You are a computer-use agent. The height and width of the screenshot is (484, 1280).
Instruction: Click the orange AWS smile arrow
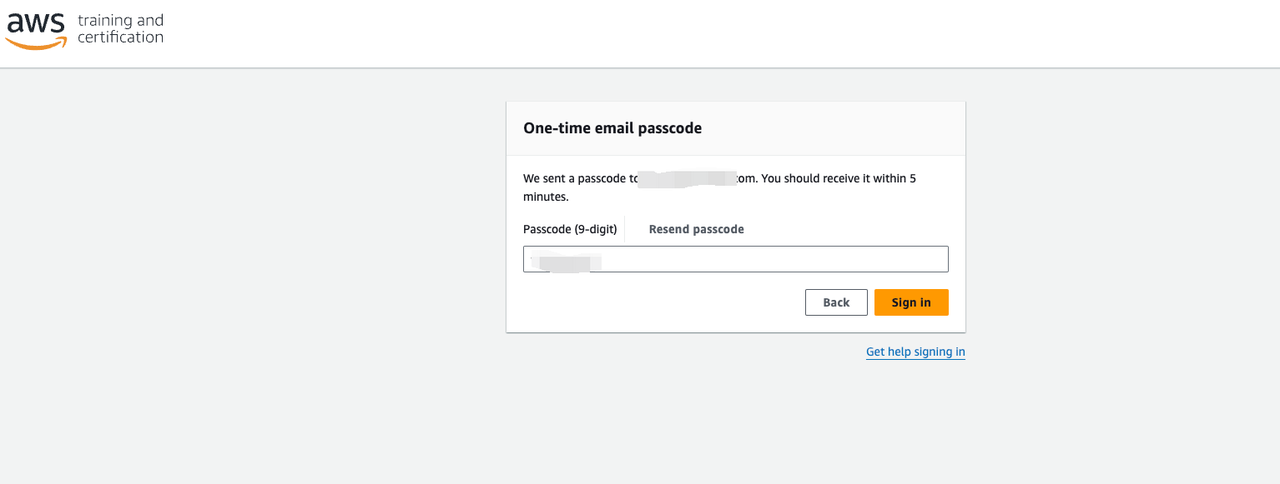(x=36, y=44)
